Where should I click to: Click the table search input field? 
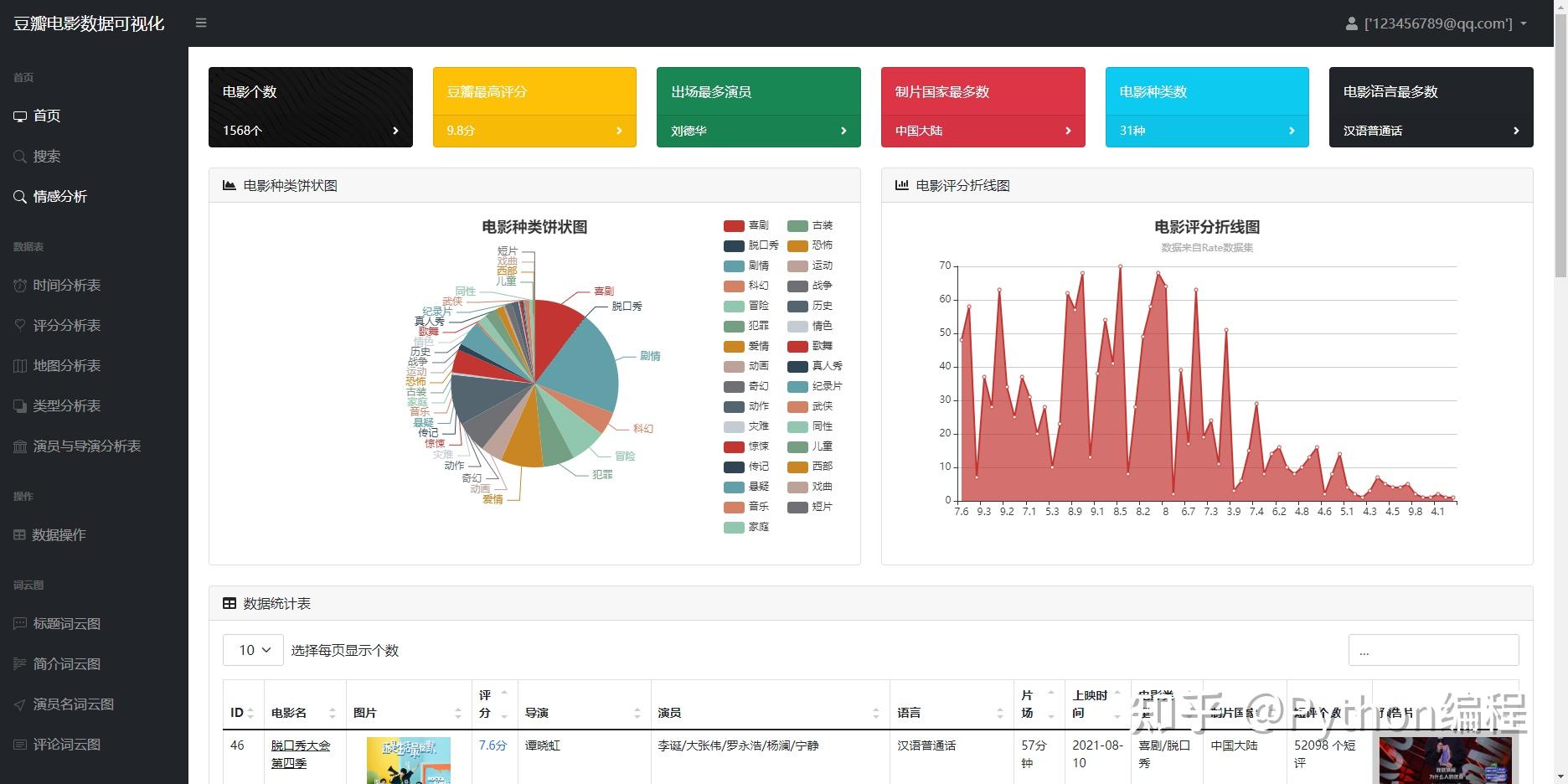tap(1433, 650)
